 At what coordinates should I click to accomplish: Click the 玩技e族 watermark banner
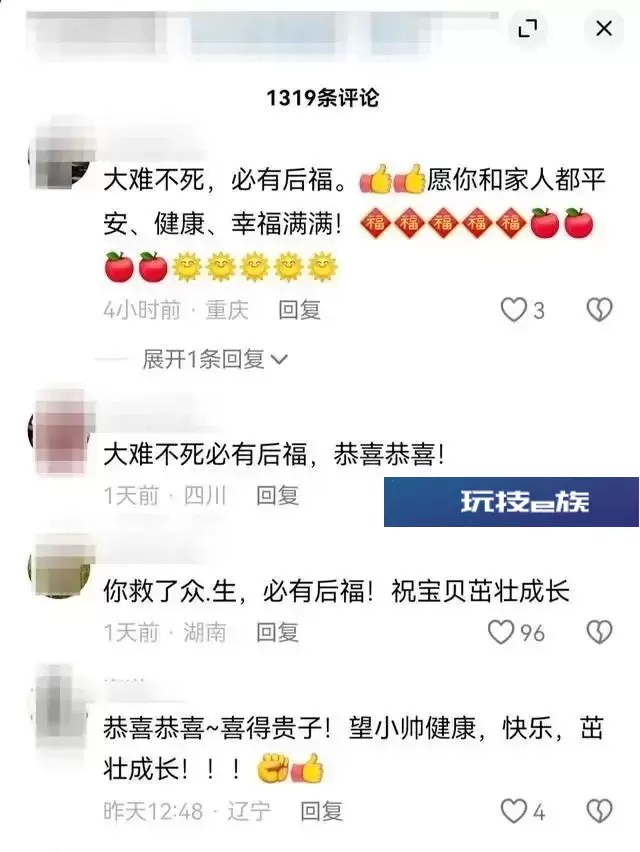pos(511,502)
